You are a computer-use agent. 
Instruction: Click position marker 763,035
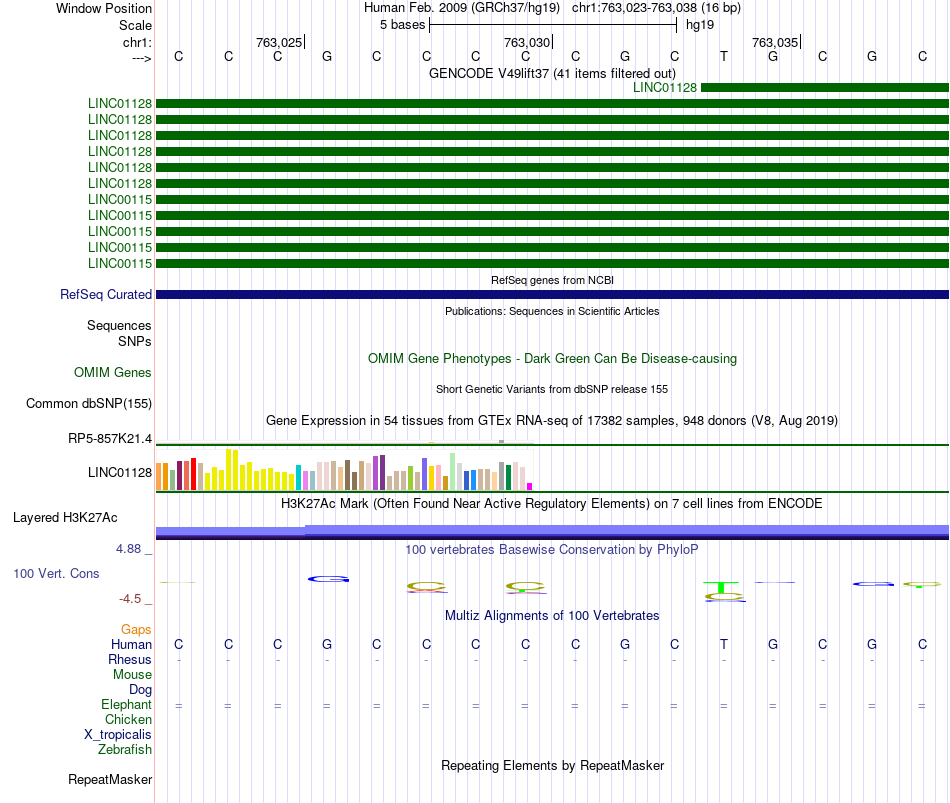coord(775,42)
